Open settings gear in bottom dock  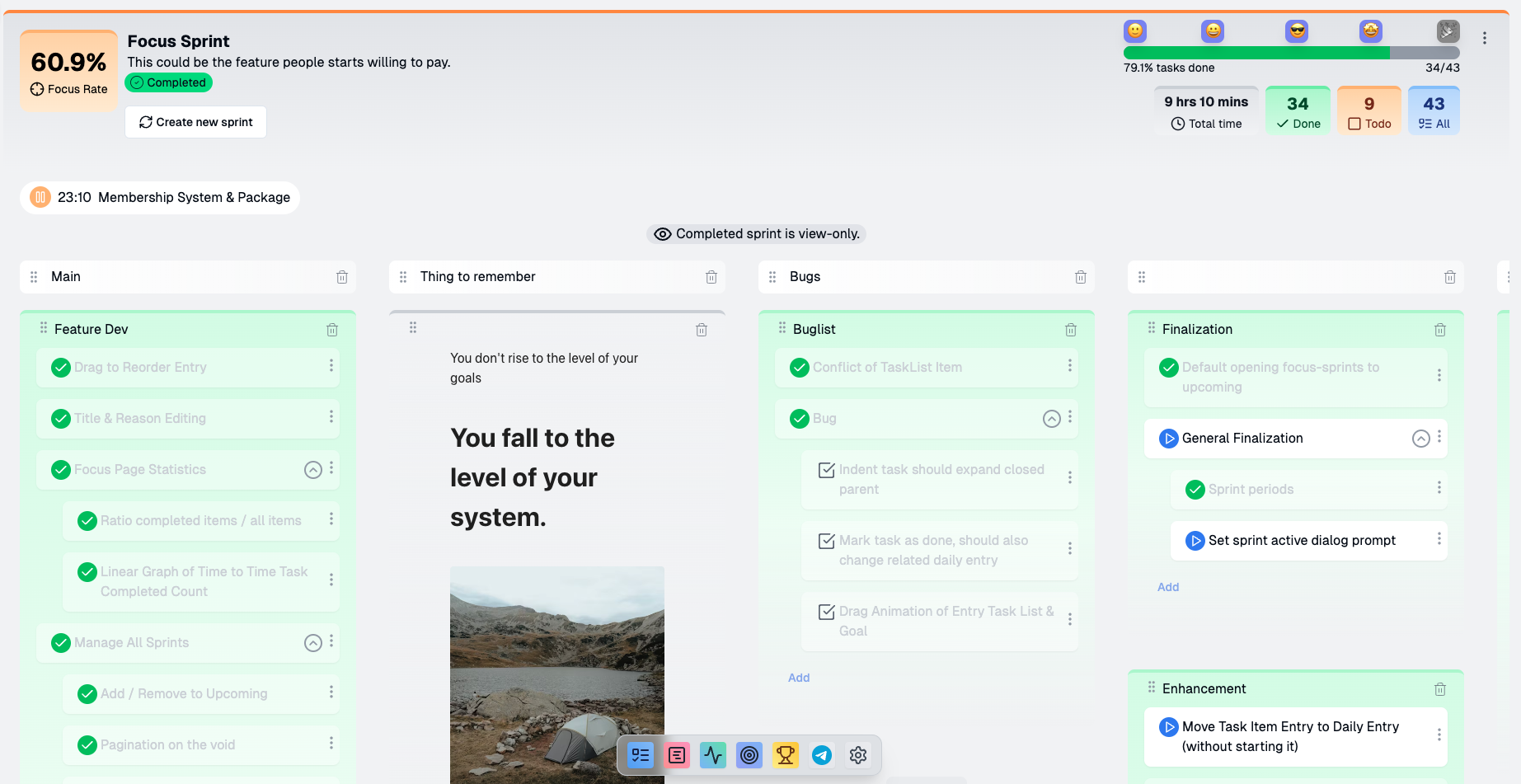858,755
